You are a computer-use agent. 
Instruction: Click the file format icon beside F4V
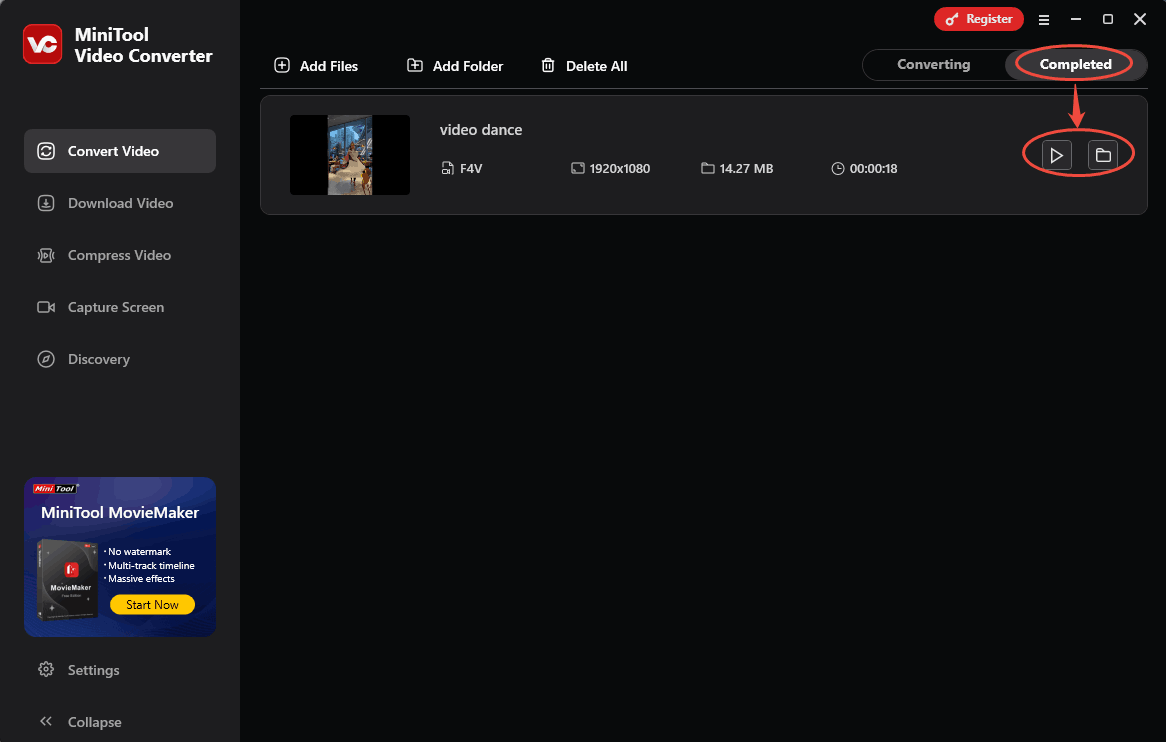tap(447, 169)
